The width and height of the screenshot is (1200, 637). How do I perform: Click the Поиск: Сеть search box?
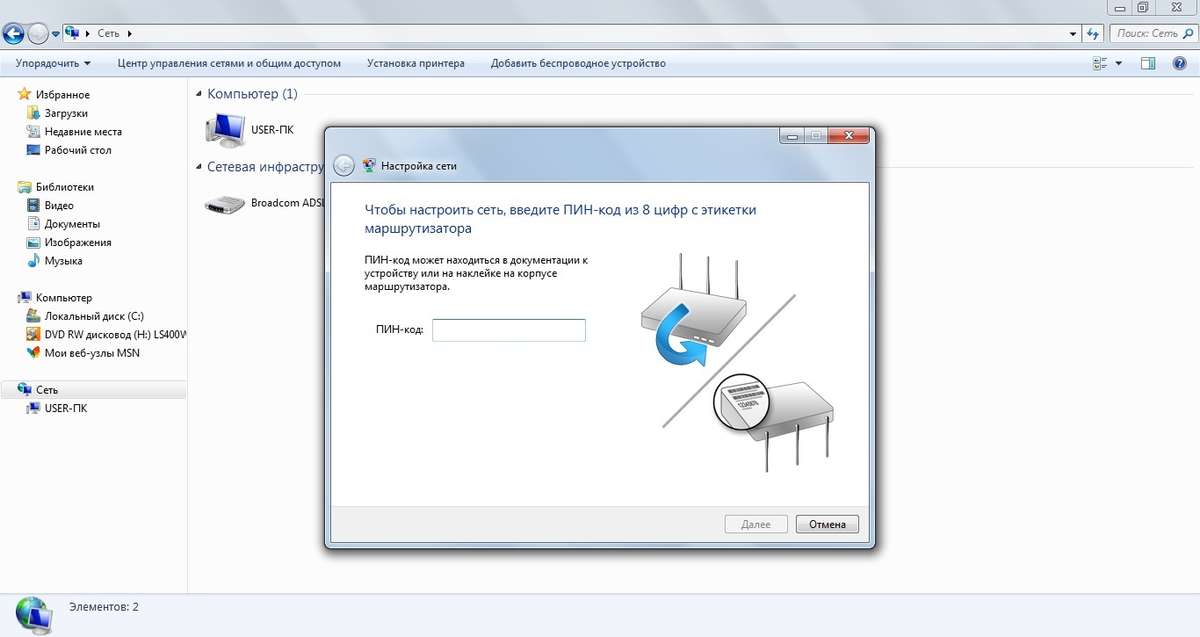pos(1150,33)
